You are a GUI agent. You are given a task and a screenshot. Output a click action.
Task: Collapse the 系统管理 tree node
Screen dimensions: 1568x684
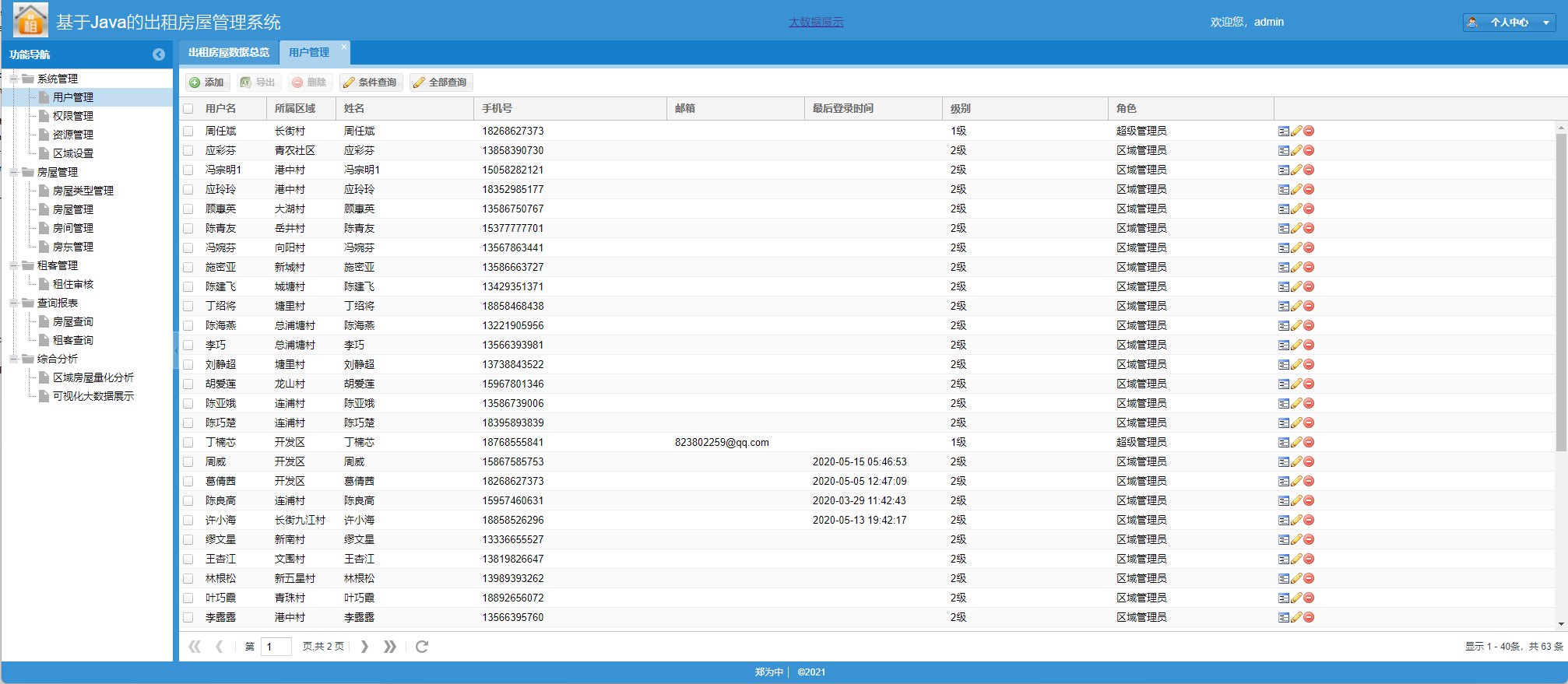pos(14,79)
